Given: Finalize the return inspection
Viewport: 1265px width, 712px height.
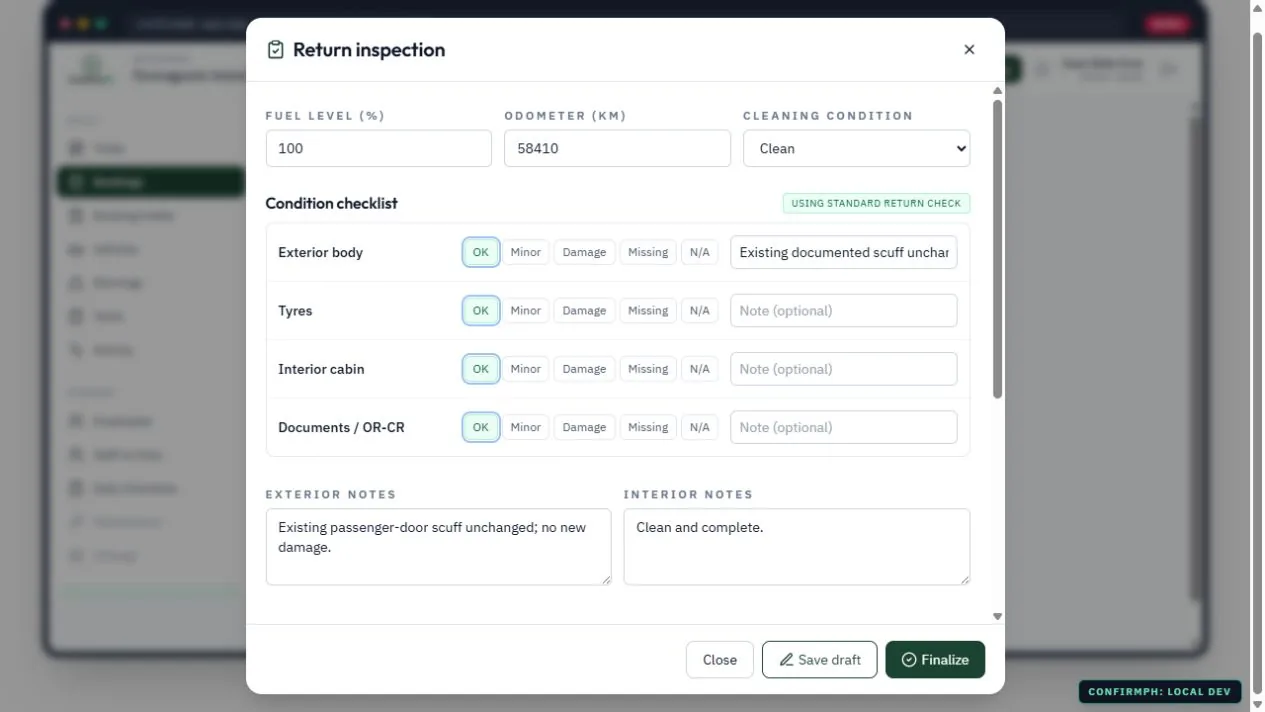Looking at the screenshot, I should [935, 660].
